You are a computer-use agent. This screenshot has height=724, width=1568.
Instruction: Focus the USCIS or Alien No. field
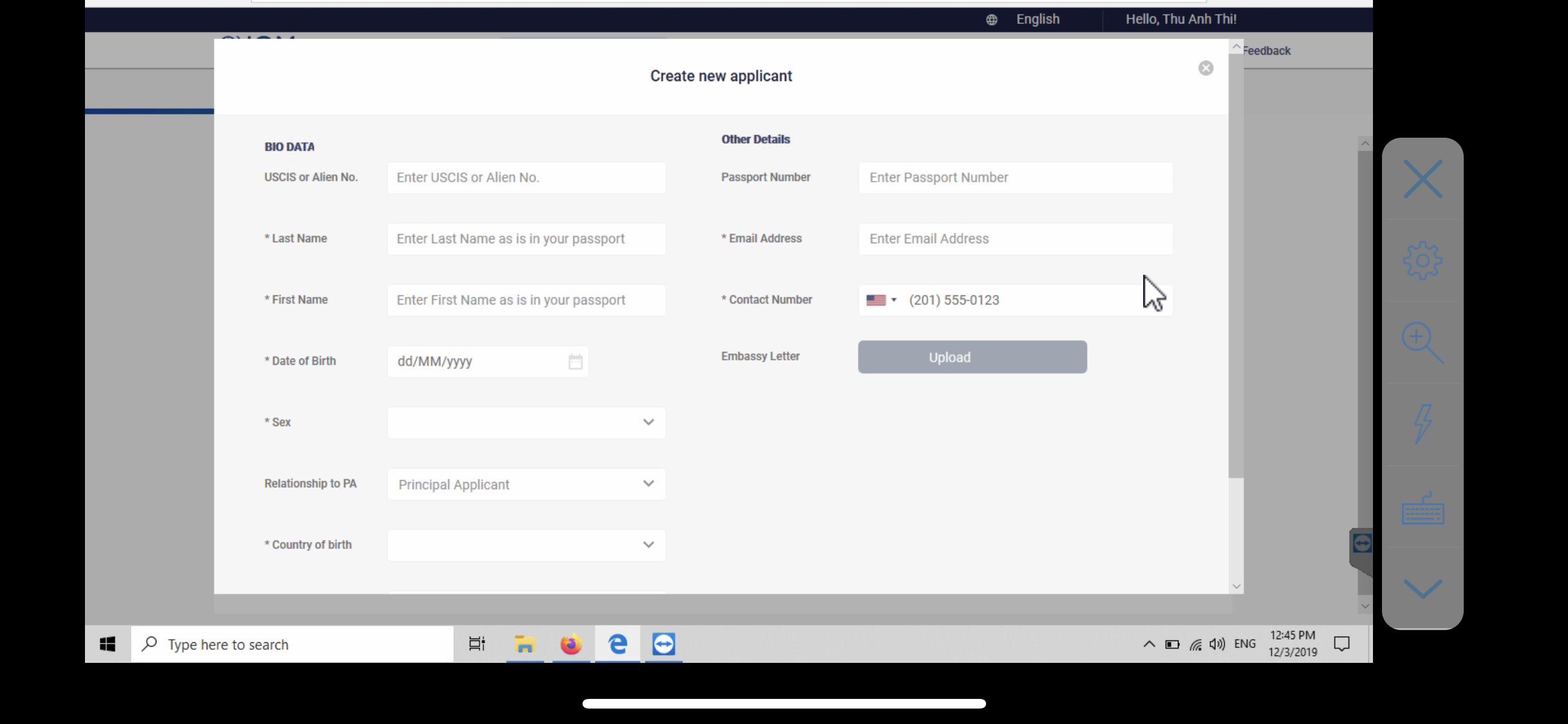click(526, 178)
